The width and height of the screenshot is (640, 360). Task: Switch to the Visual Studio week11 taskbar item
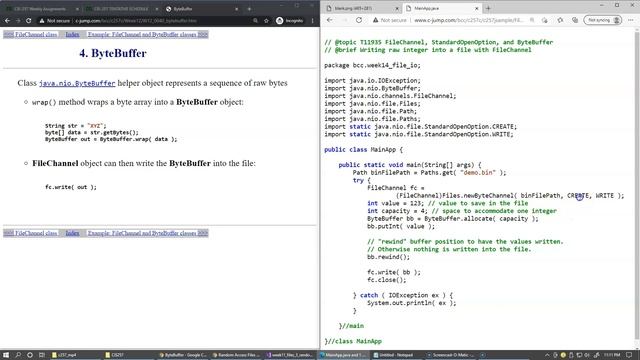[290, 355]
